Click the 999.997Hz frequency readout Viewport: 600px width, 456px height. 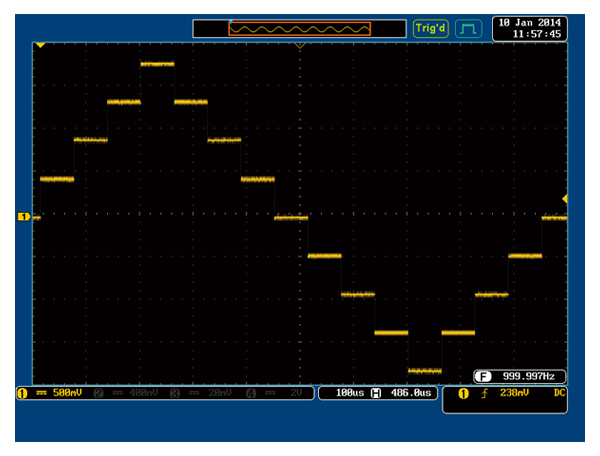click(x=528, y=376)
